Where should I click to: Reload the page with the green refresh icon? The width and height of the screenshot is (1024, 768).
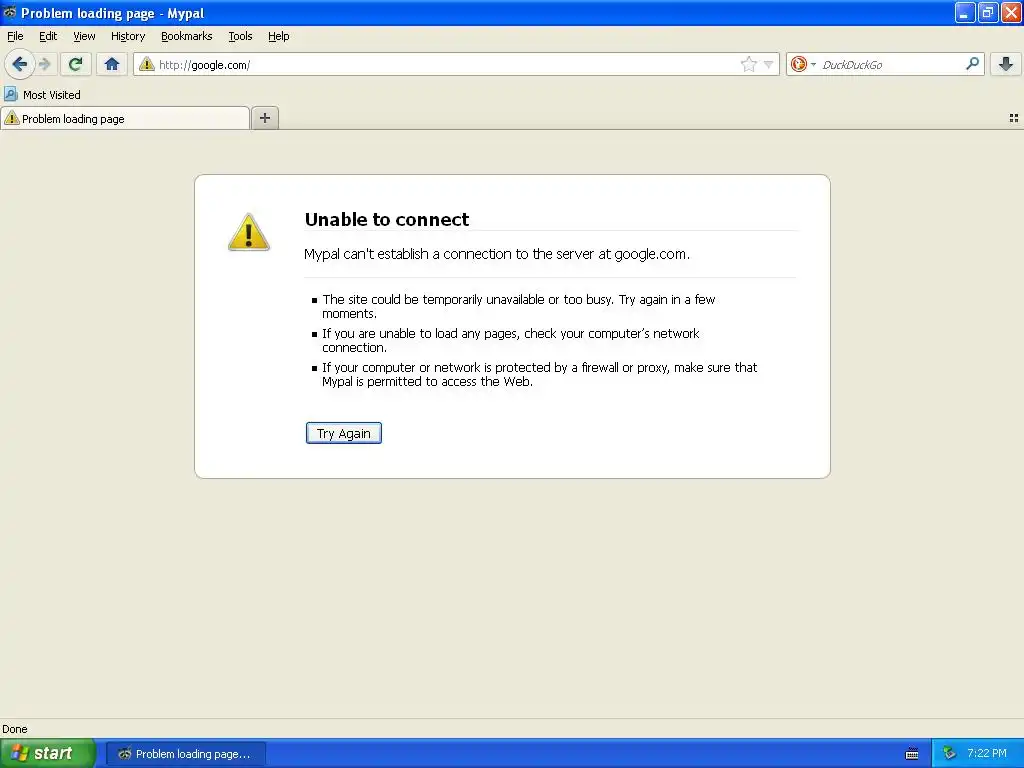point(75,64)
